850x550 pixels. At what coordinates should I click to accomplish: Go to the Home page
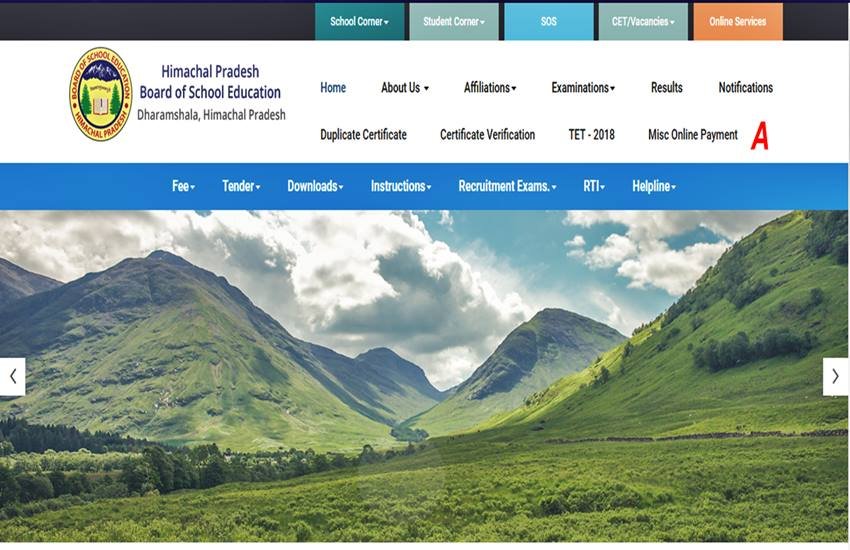coord(333,88)
